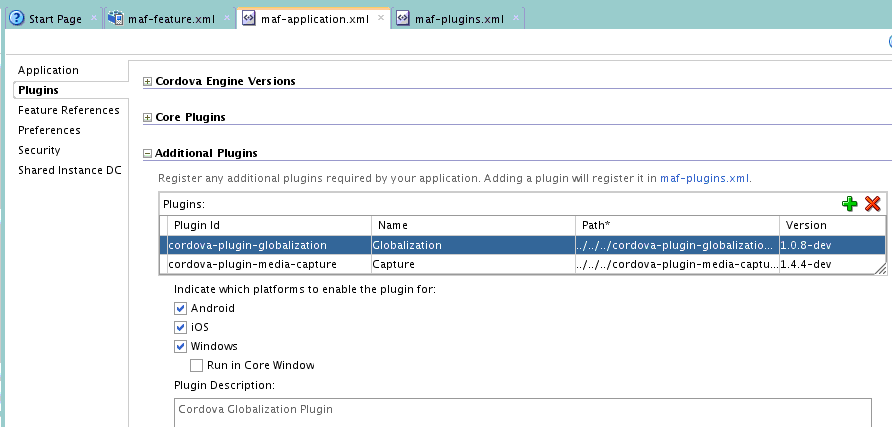Click the media-capture plugin path cell

pos(677,264)
